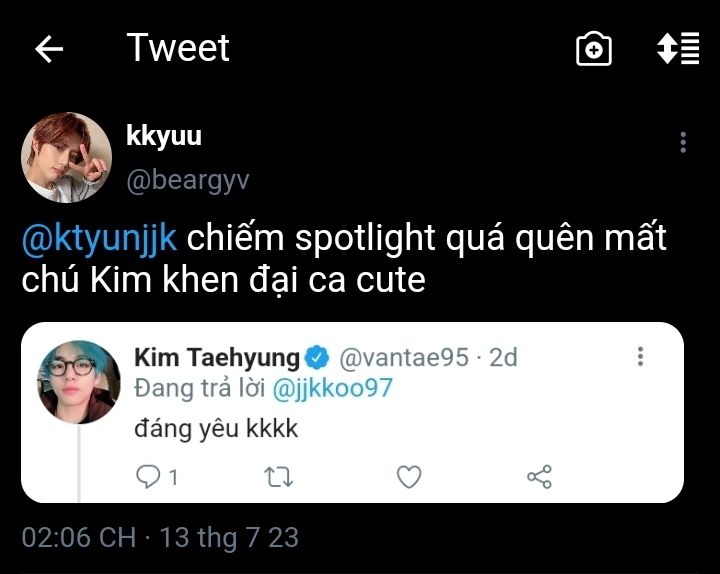Open Kim Taehyung avatar picture
This screenshot has width=720, height=574.
point(78,382)
